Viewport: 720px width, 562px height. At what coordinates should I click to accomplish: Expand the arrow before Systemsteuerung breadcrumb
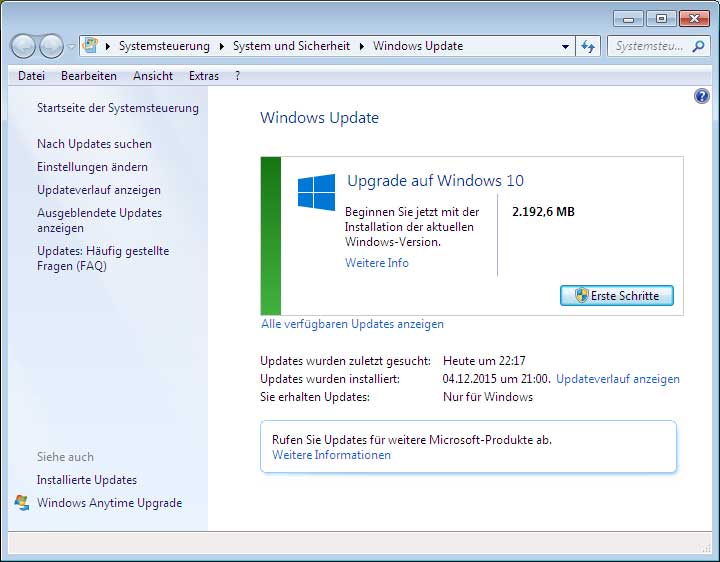(108, 46)
